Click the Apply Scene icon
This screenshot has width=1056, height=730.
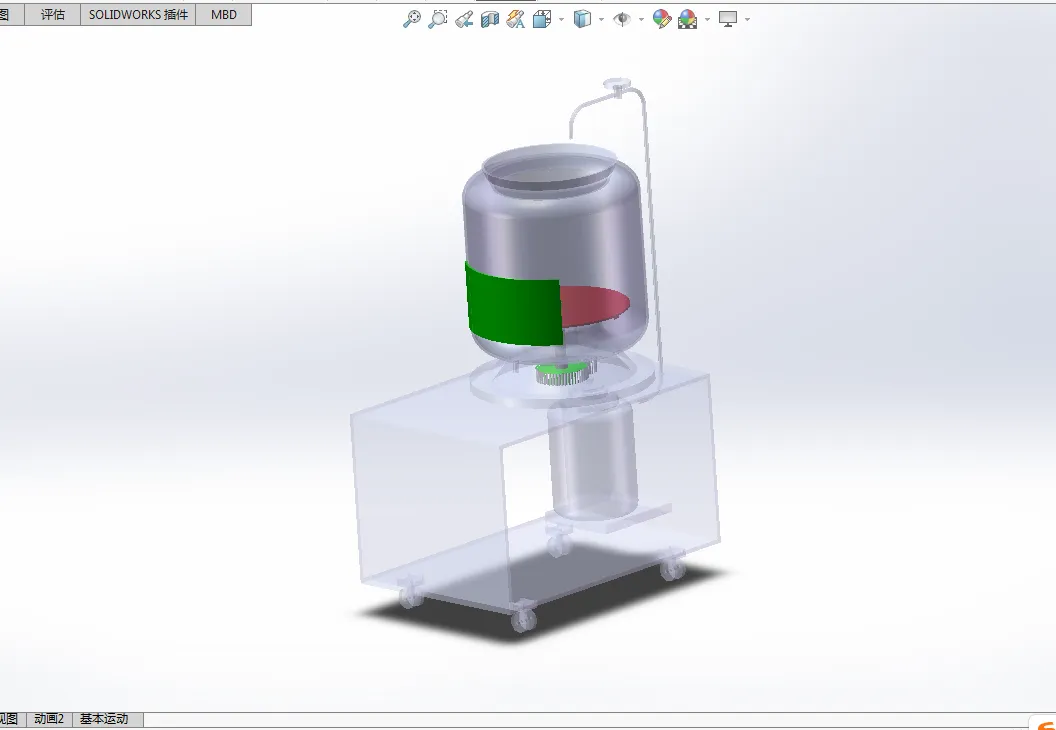(x=688, y=19)
